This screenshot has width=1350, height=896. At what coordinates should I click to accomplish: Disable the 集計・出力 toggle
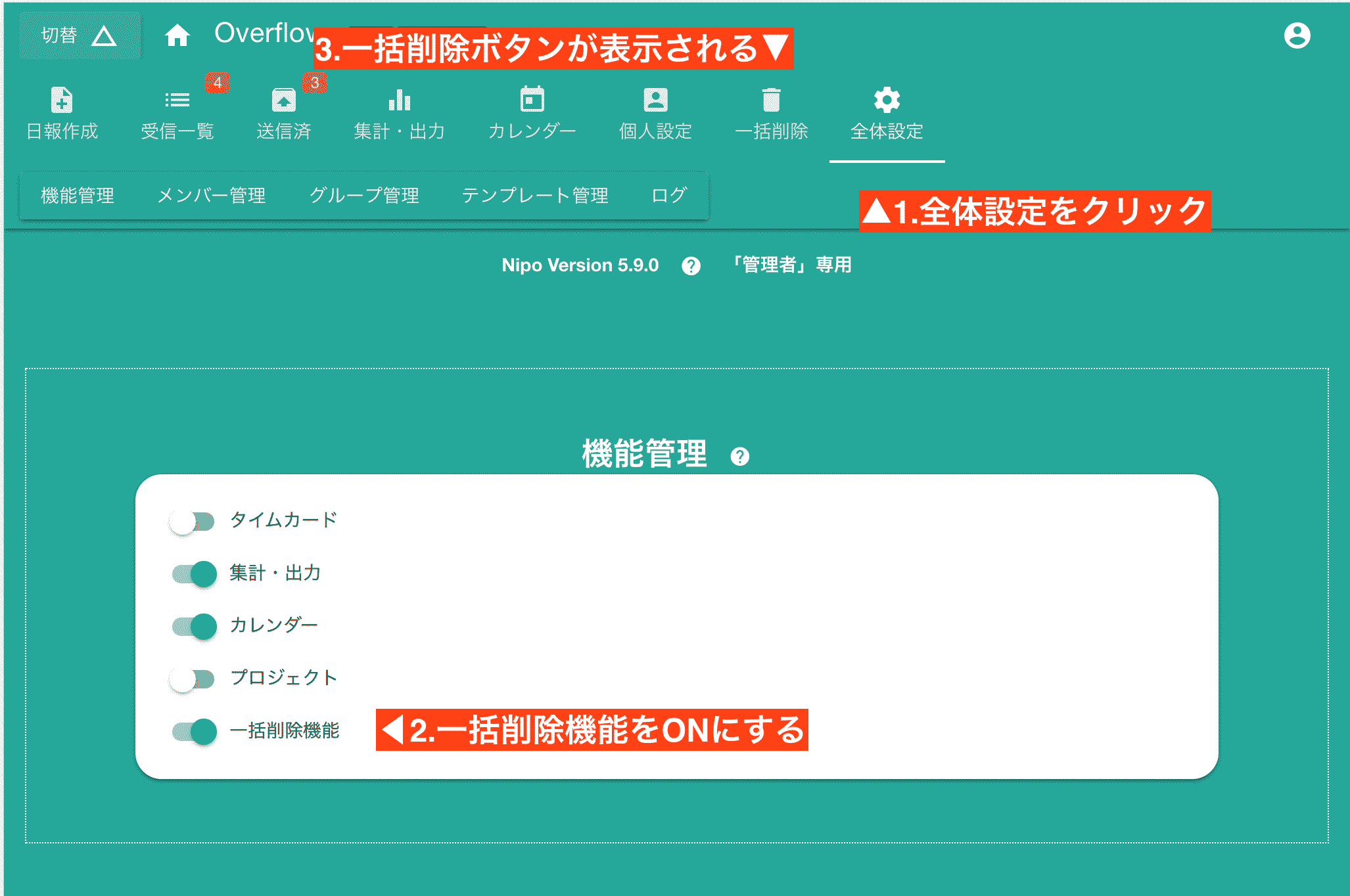(193, 573)
